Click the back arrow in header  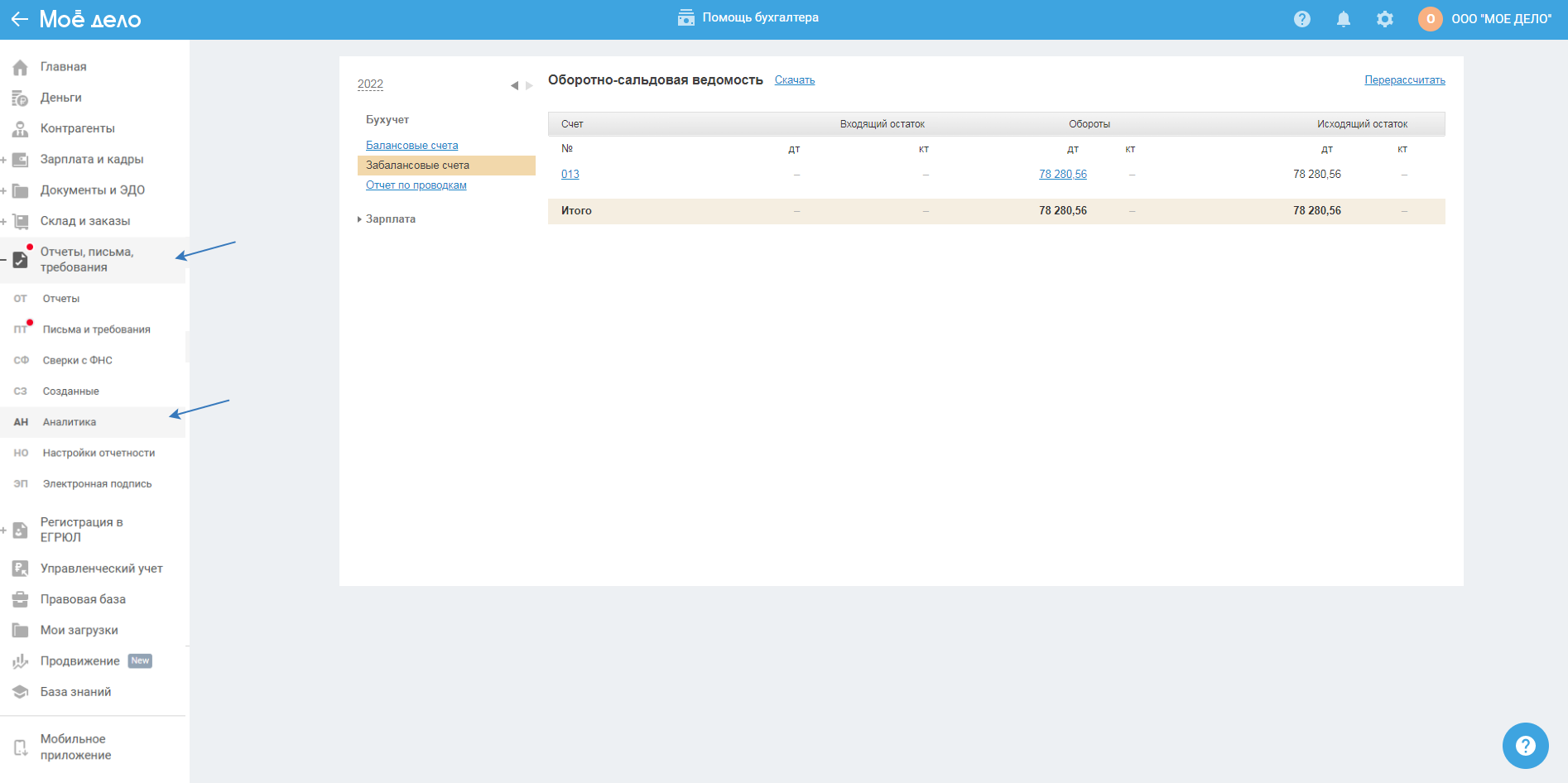(x=19, y=19)
